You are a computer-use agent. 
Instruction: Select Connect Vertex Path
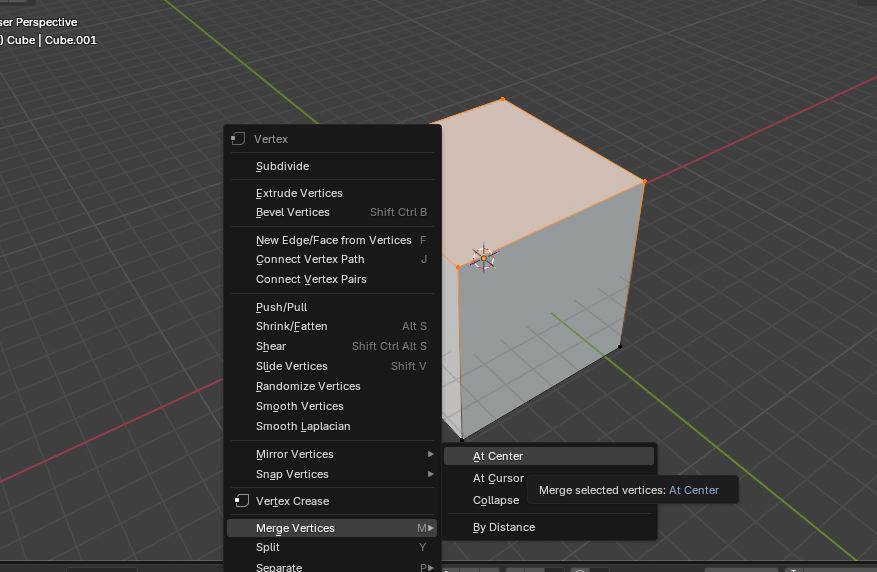point(310,259)
